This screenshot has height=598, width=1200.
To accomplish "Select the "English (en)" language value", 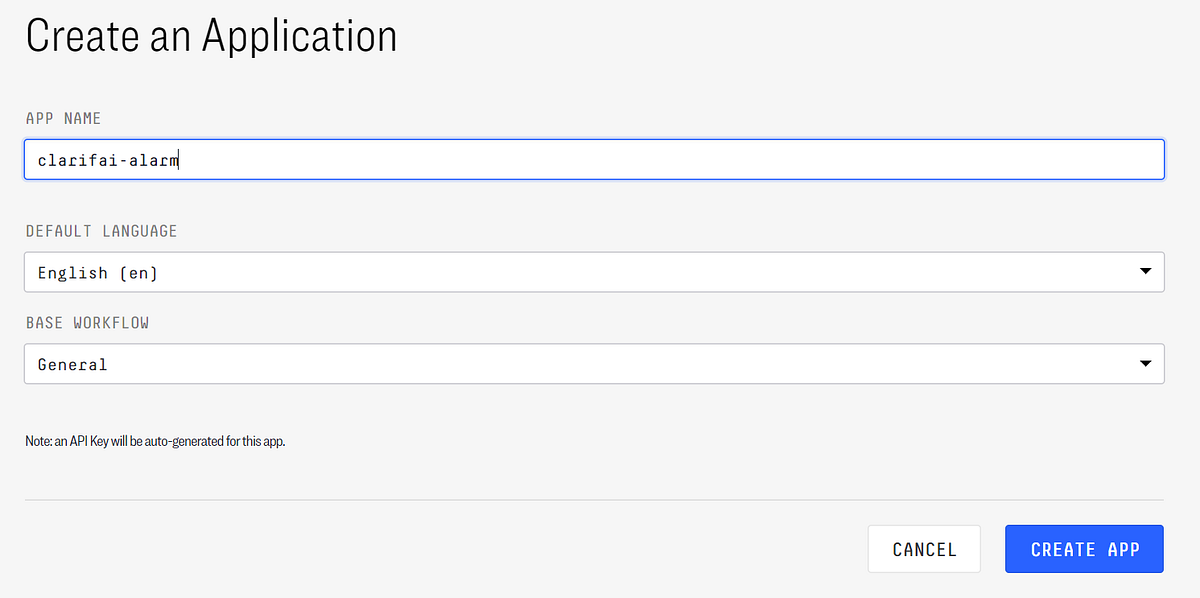I will pyautogui.click(x=98, y=273).
